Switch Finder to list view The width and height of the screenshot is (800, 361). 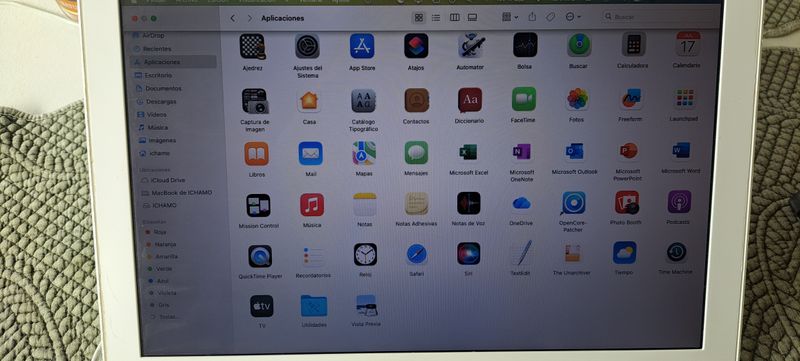point(436,18)
